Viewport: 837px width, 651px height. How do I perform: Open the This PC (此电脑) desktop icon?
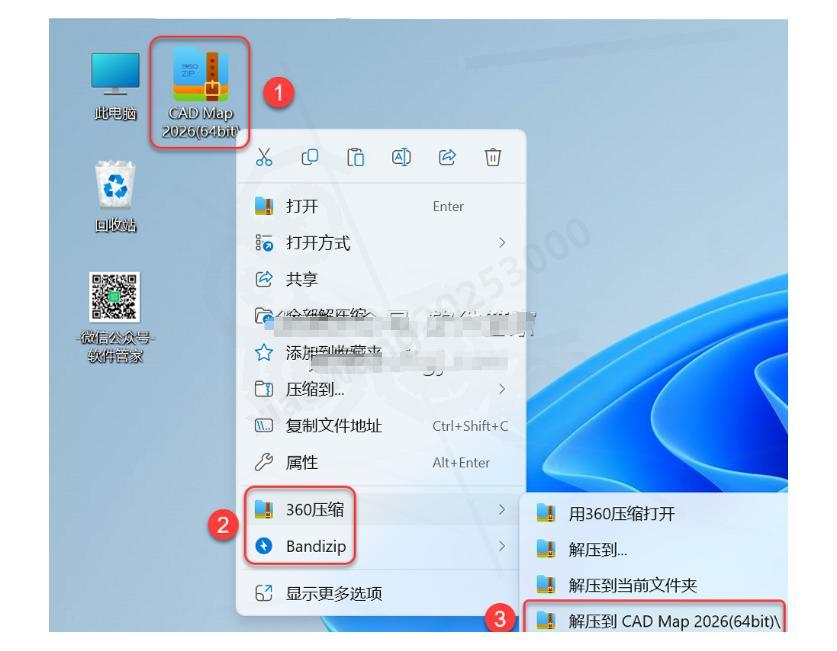115,85
